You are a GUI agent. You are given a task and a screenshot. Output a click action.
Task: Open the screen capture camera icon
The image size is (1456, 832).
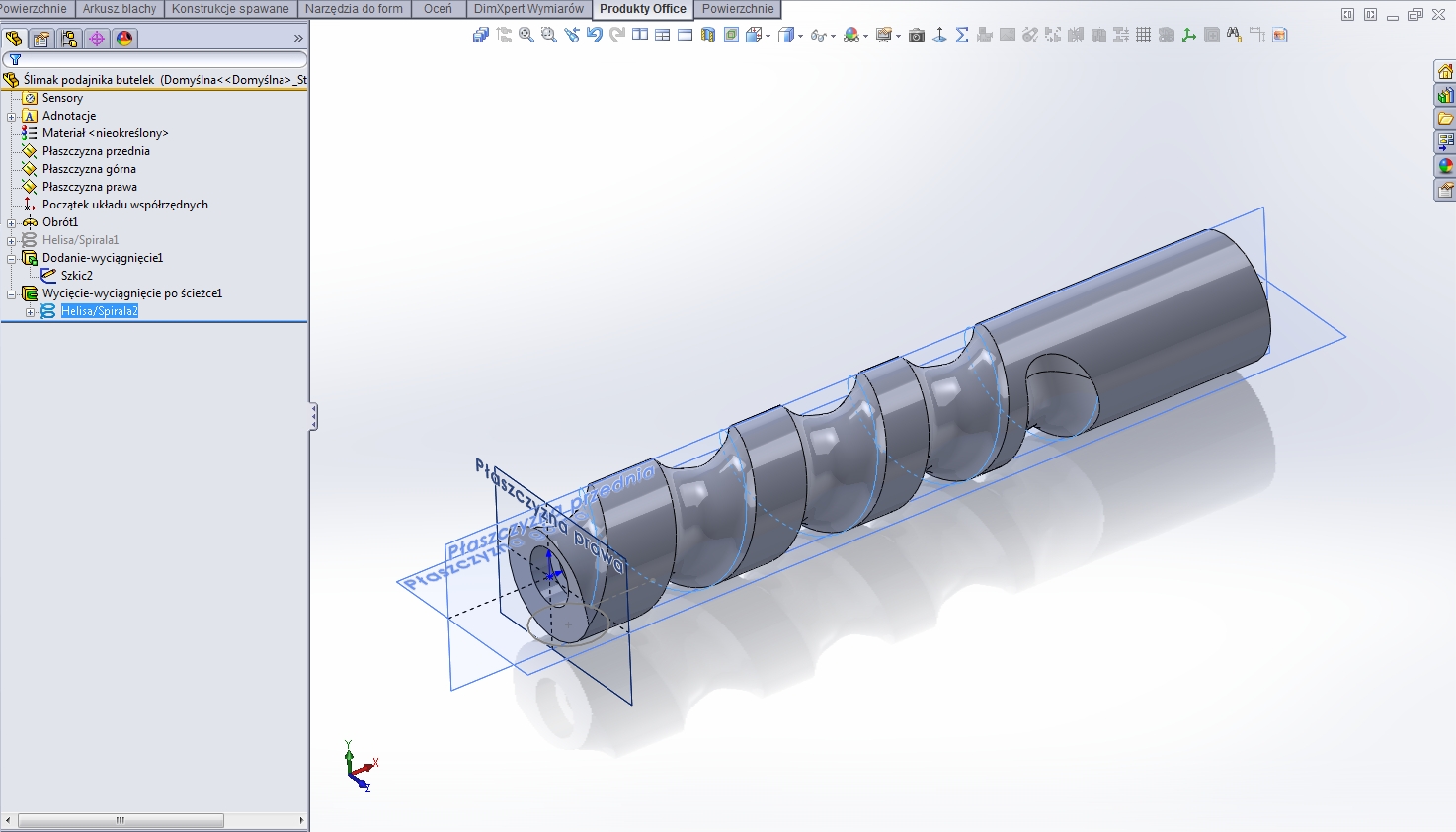[917, 35]
